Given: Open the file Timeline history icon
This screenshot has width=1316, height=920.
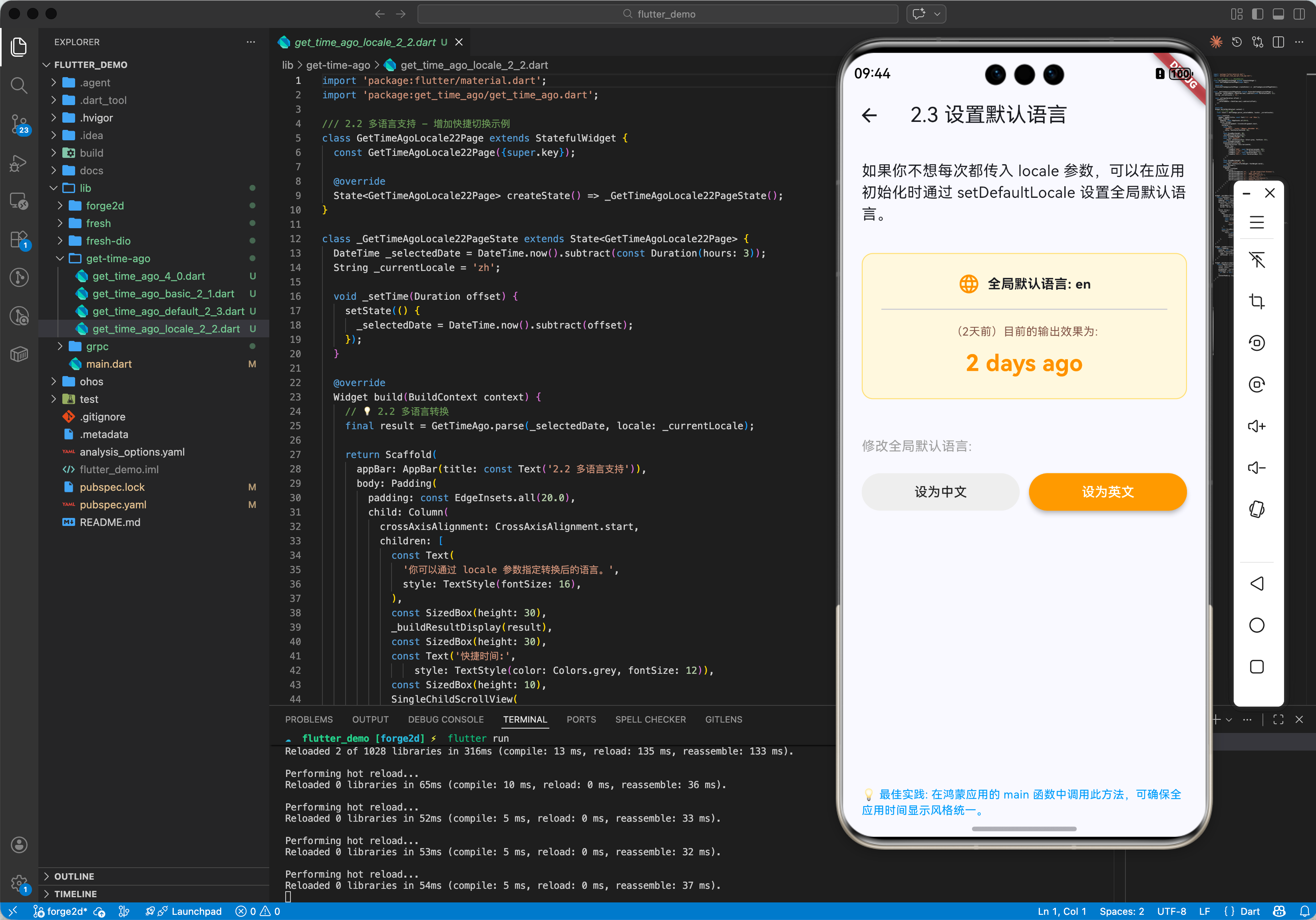Looking at the screenshot, I should (x=1237, y=41).
